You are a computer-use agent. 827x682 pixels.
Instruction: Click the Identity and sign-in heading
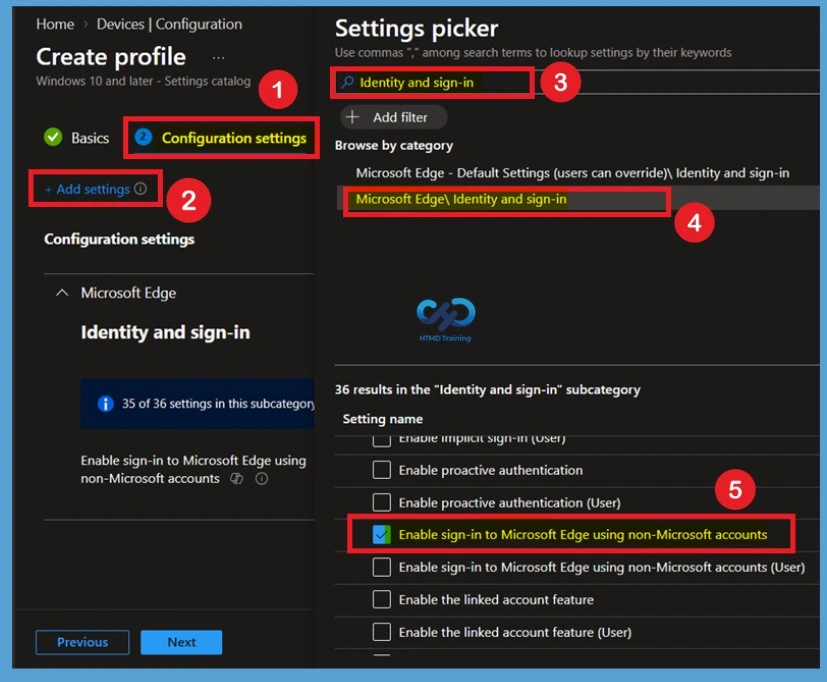click(165, 333)
